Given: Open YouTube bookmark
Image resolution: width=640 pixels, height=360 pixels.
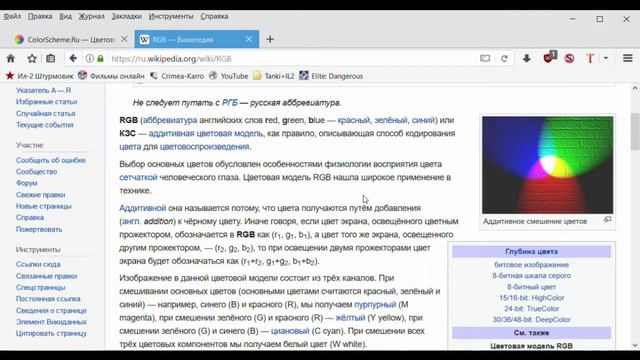Looking at the screenshot, I should point(229,76).
